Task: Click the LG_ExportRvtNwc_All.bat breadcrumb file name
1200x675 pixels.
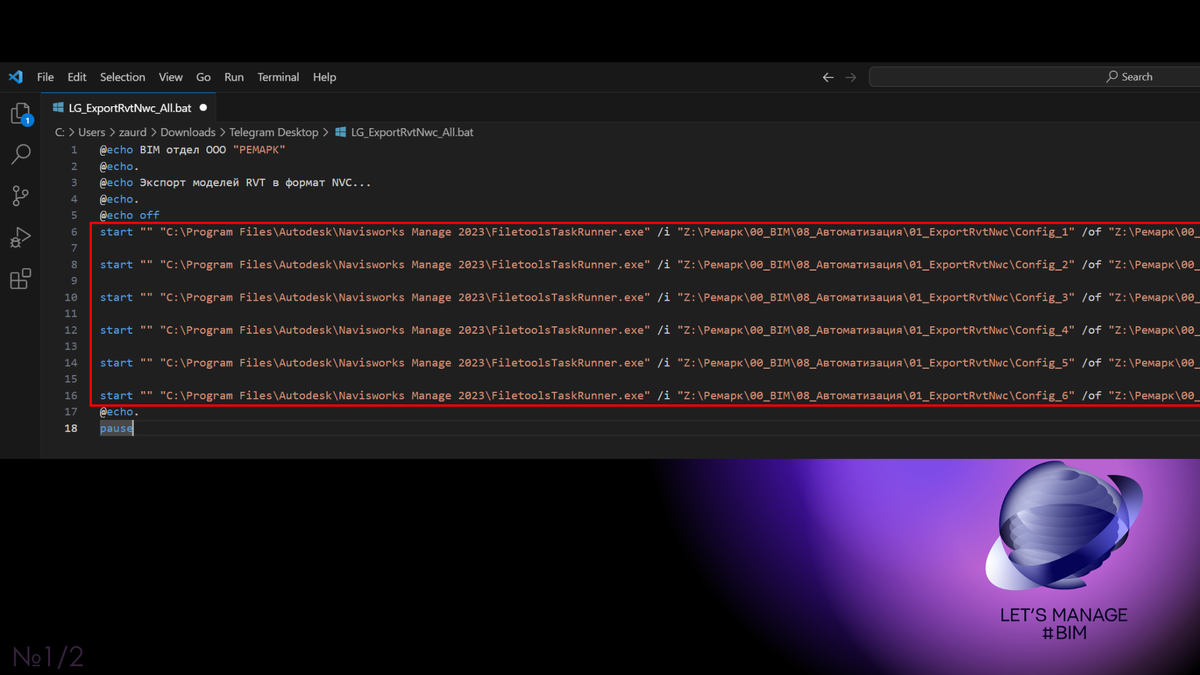Action: tap(412, 132)
